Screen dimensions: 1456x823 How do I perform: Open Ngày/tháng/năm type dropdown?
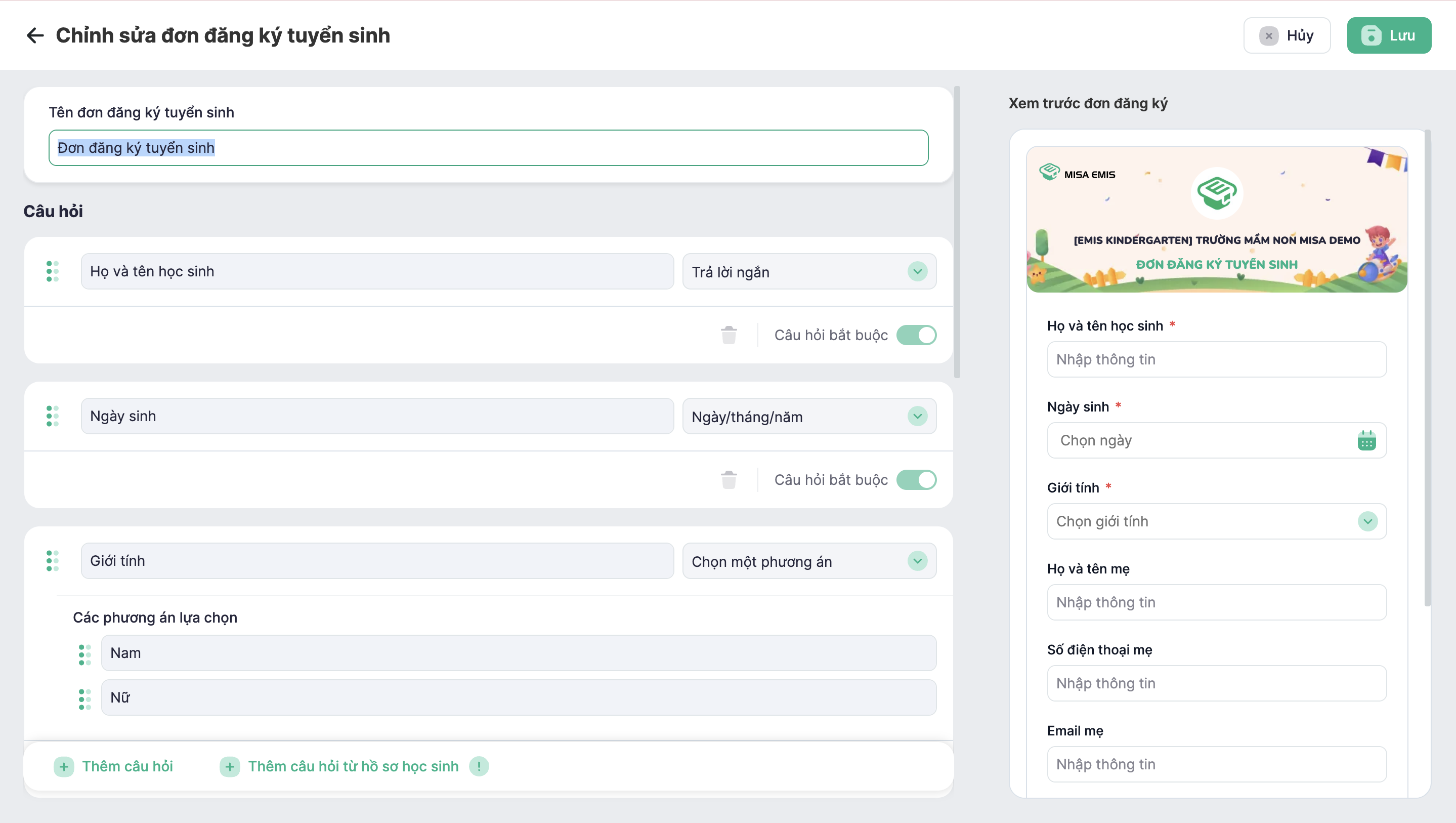(x=809, y=416)
